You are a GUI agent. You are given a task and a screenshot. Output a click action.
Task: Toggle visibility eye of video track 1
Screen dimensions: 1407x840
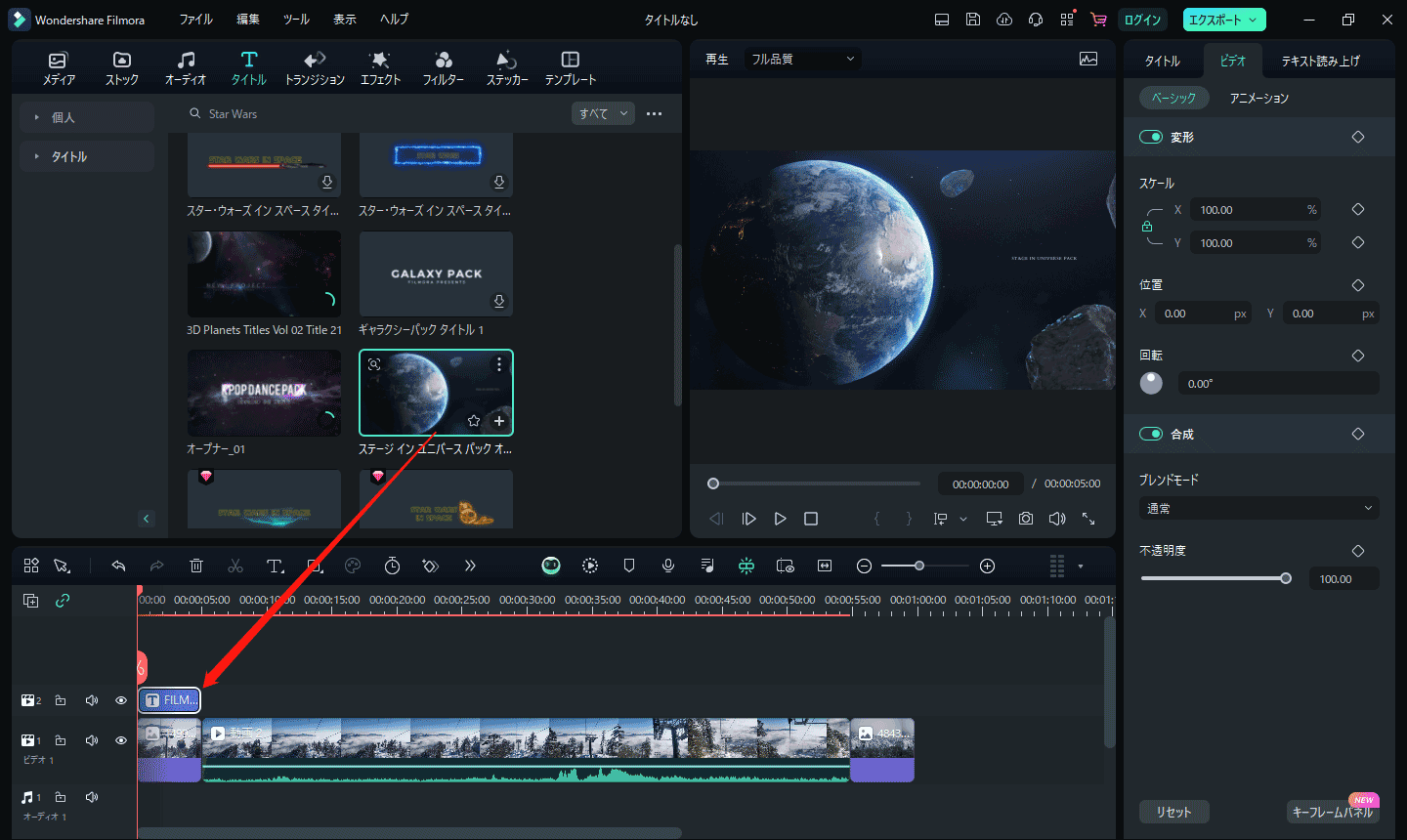[121, 740]
